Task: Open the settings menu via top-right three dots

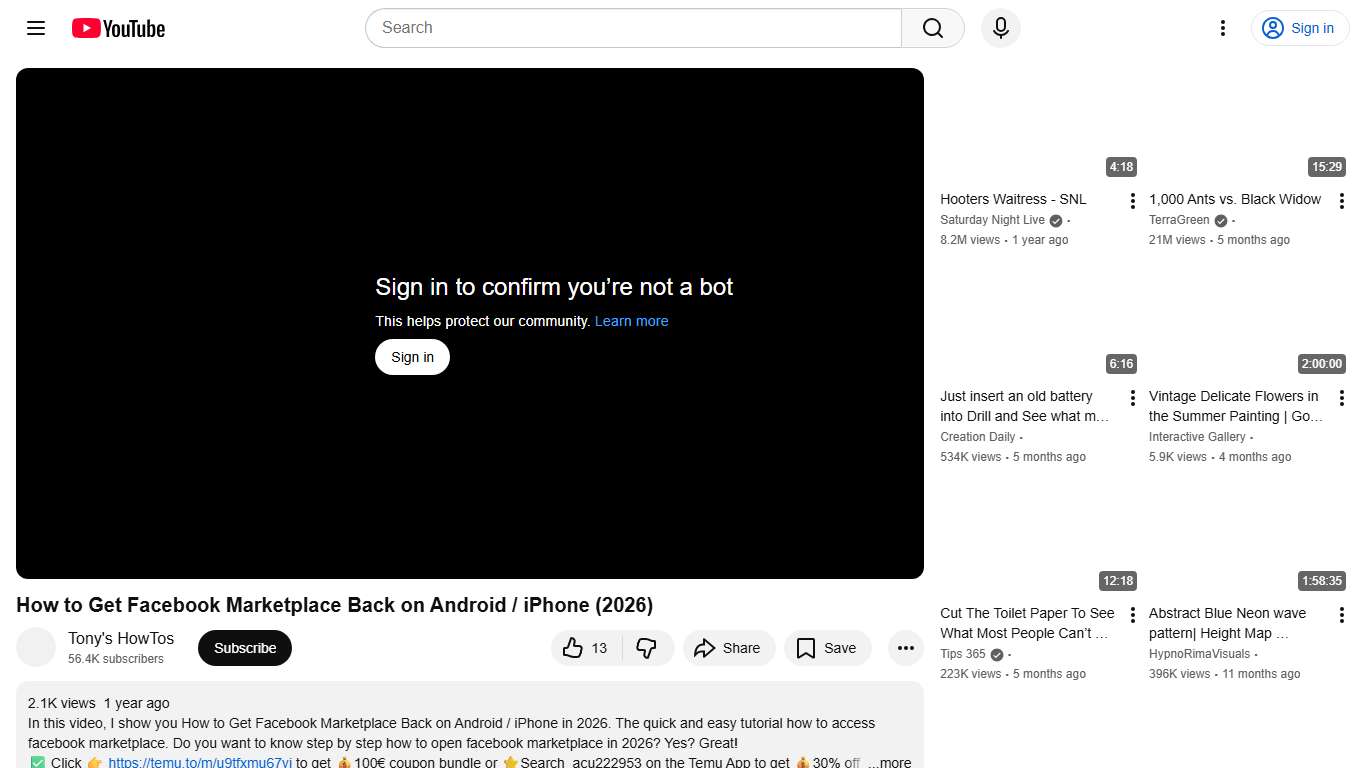Action: (1222, 28)
